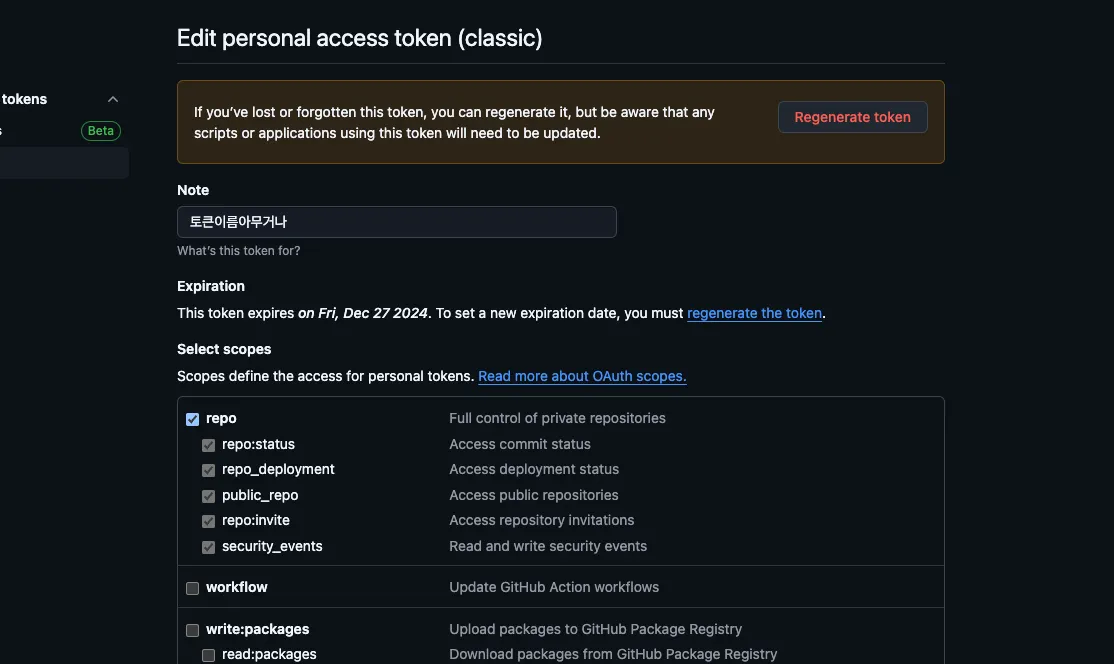Enable the workflow scope checkbox

click(x=193, y=588)
